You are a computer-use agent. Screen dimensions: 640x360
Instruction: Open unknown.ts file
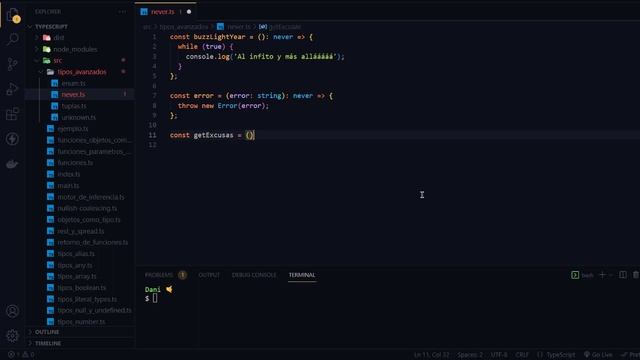79,118
